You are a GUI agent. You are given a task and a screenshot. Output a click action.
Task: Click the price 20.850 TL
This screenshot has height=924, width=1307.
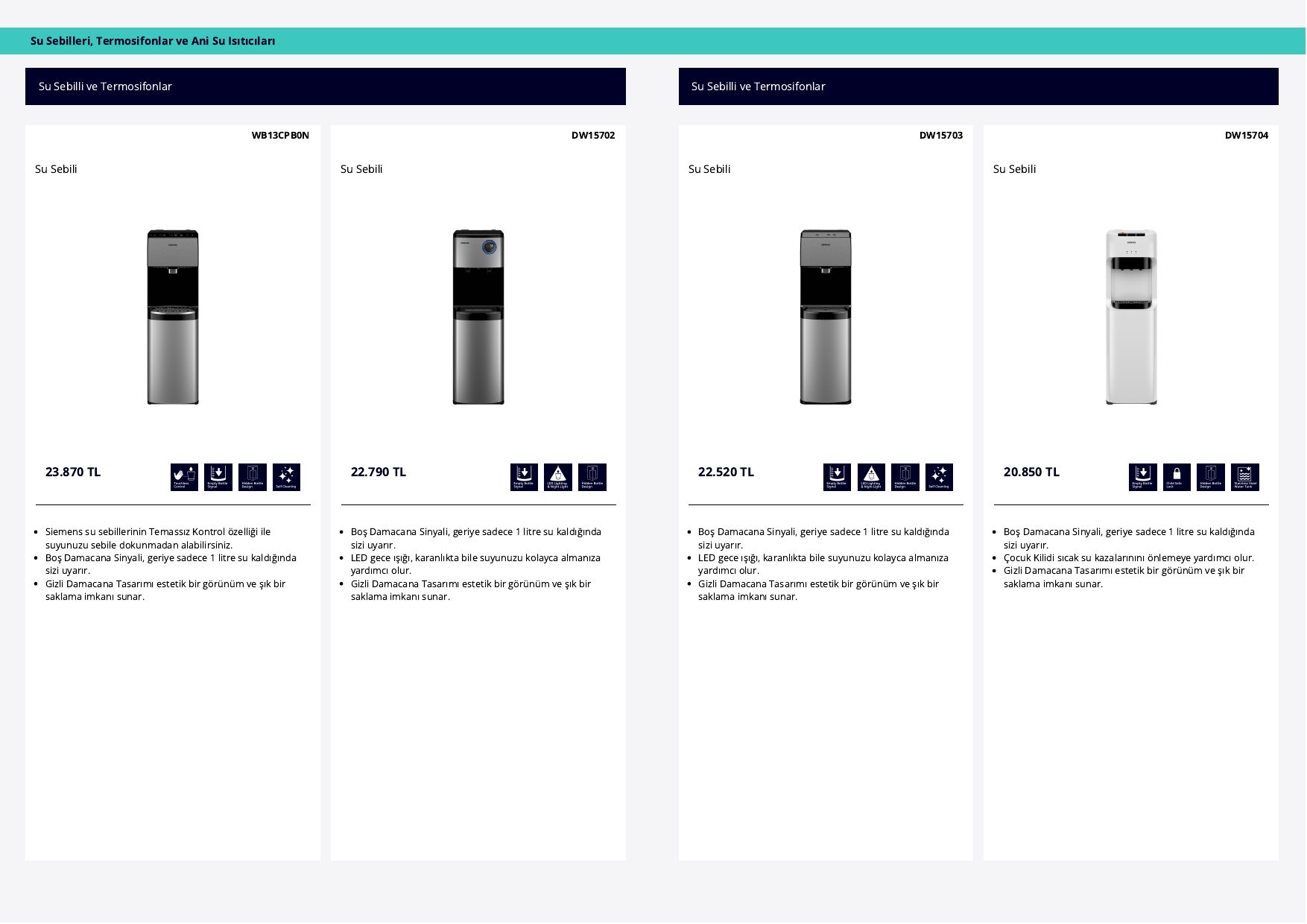point(1031,472)
